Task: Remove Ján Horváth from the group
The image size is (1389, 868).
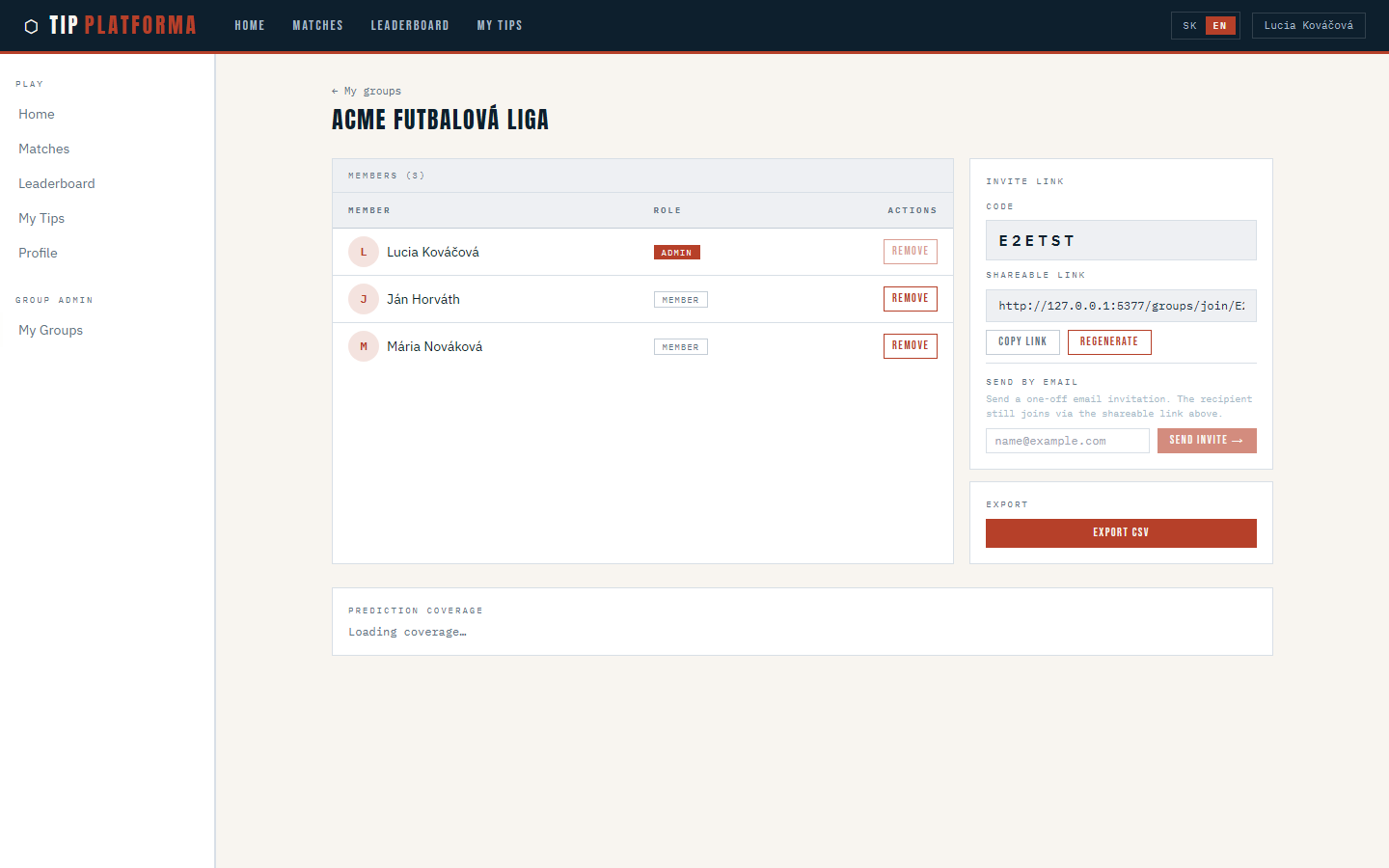Action: [x=910, y=299]
